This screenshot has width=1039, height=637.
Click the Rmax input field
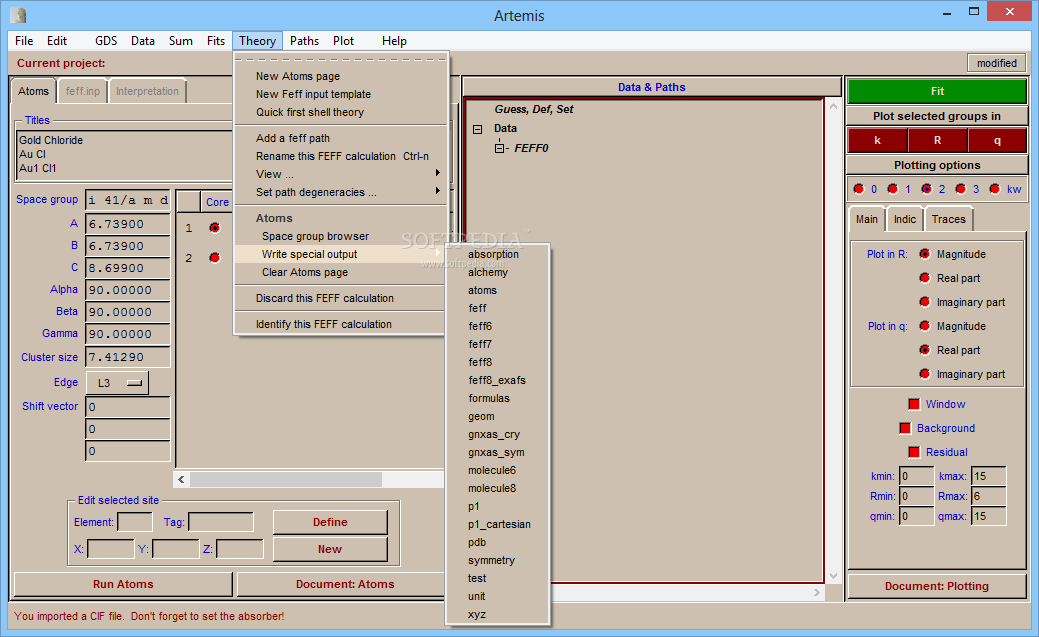(x=989, y=496)
